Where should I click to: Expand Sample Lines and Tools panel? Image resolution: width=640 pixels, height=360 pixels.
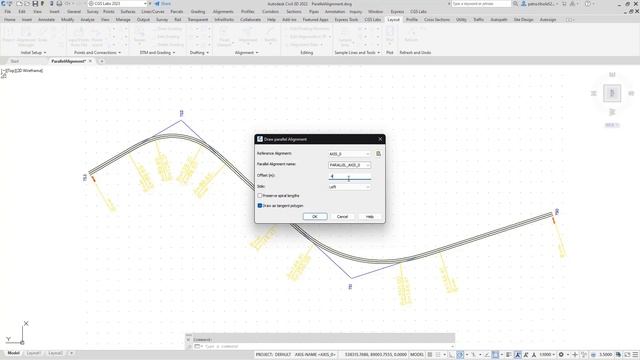click(x=357, y=53)
